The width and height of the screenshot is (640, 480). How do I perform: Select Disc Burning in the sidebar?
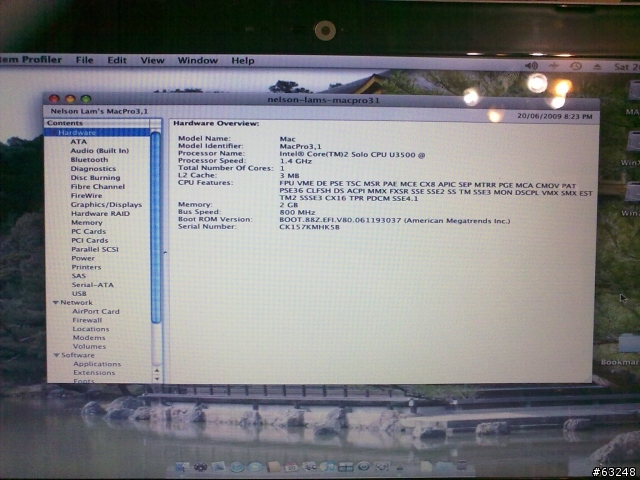96,178
